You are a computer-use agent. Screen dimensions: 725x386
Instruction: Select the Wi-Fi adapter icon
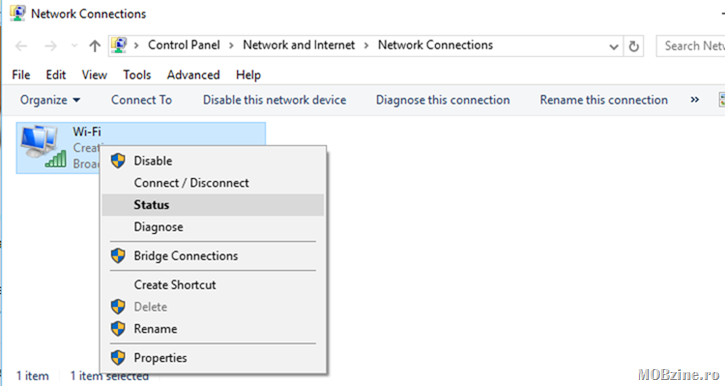point(43,147)
